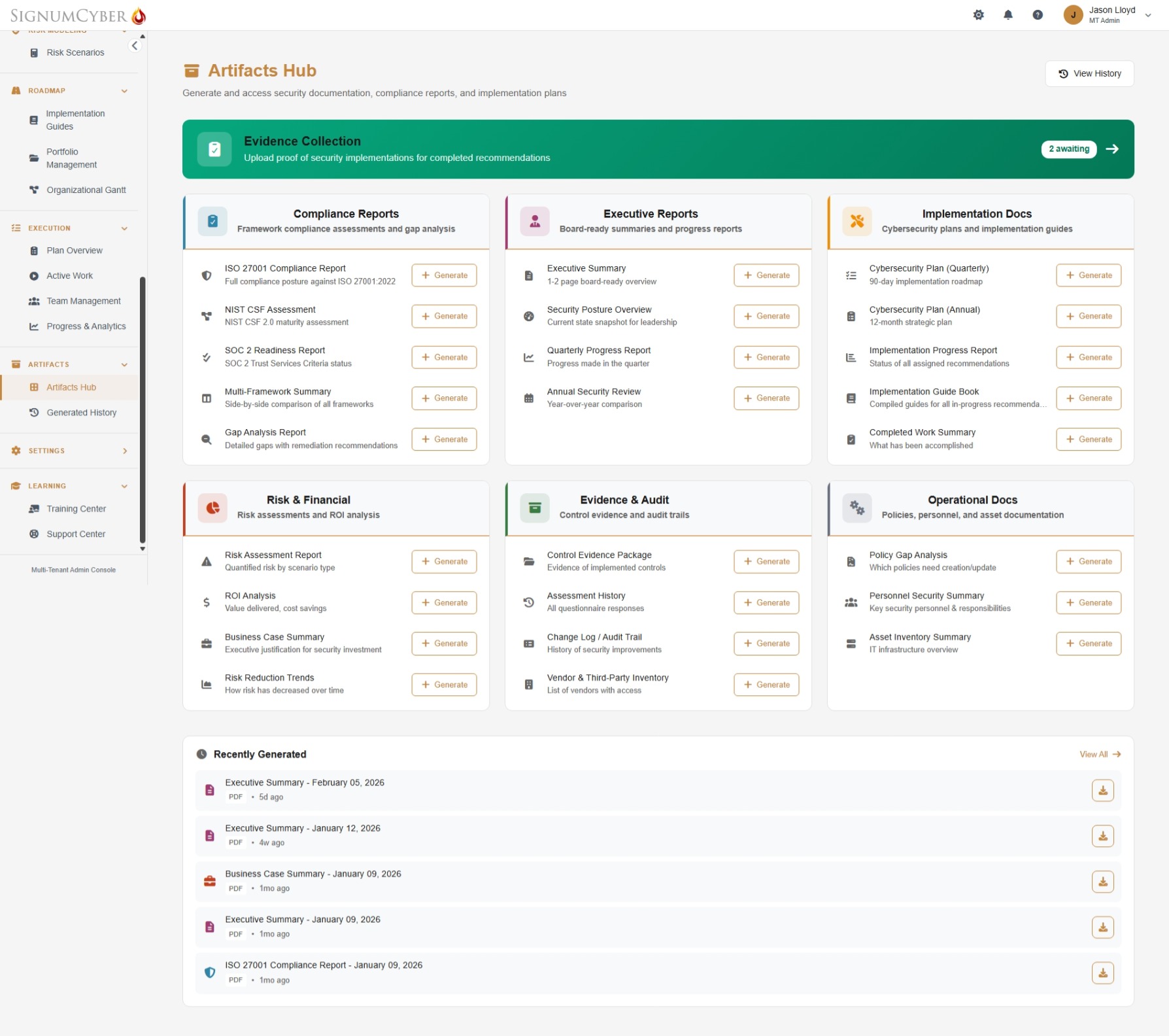Screen dimensions: 1169x1036
Task: Expand the SETTINGS section chevron
Action: [x=124, y=451]
